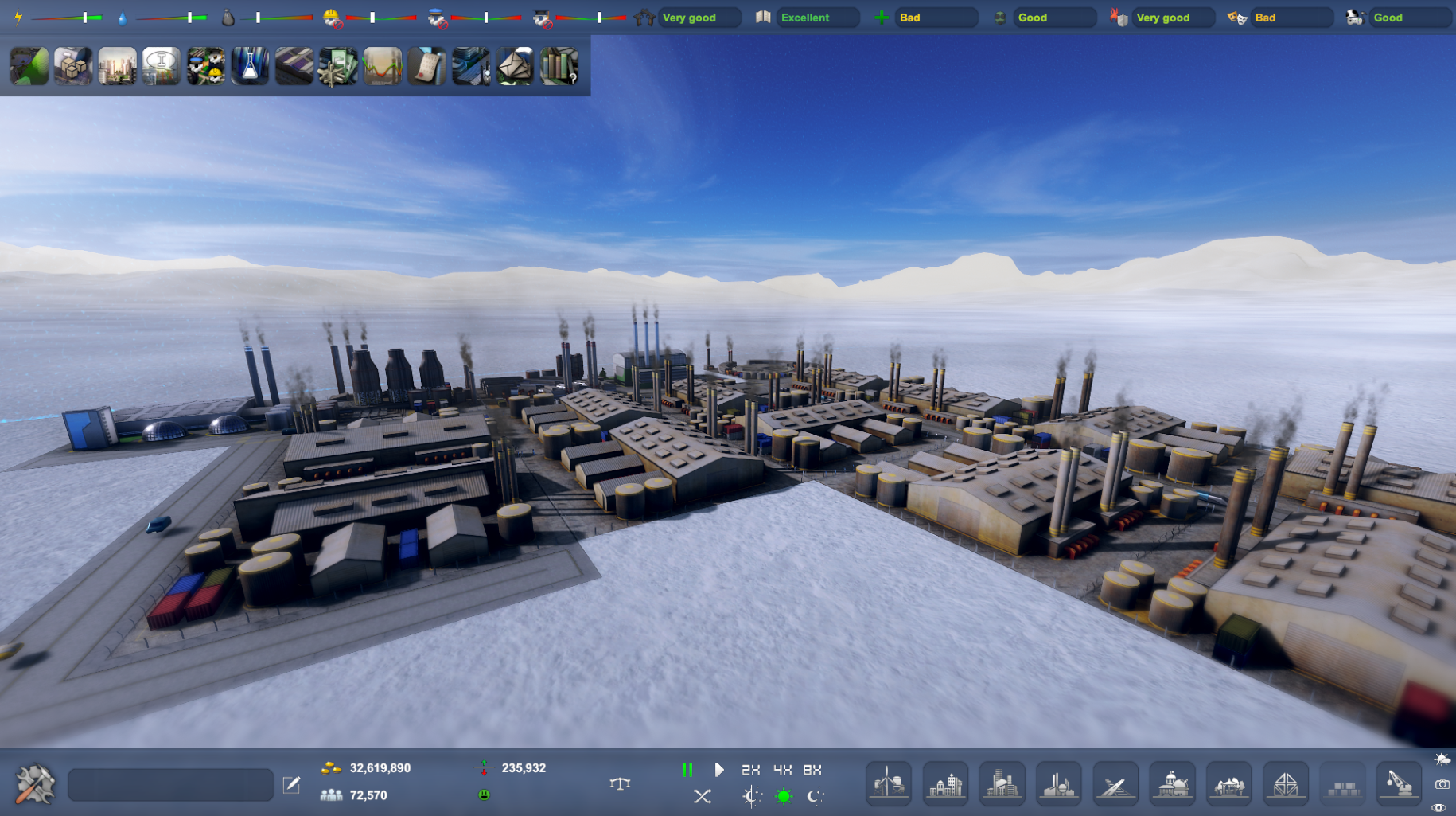Open the scroll document with red seal
1456x816 pixels.
coord(426,66)
